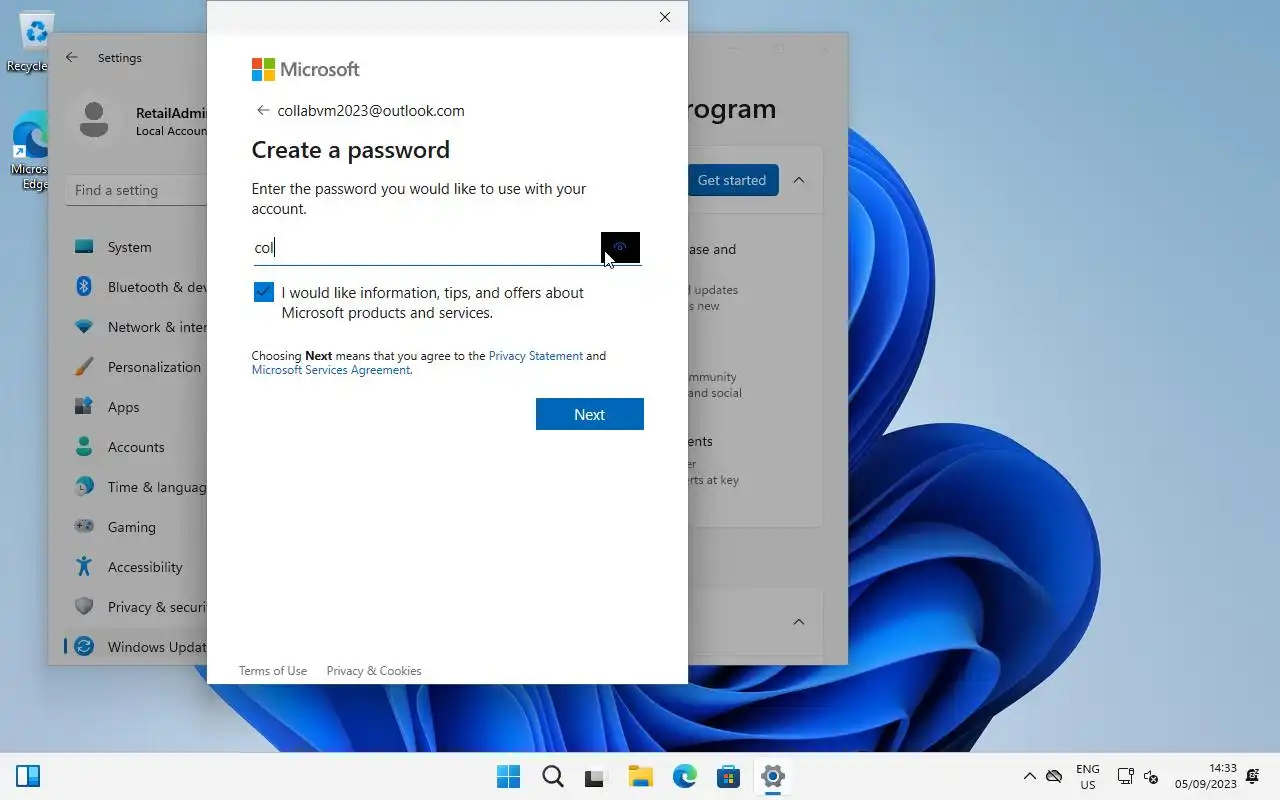Image resolution: width=1280 pixels, height=800 pixels.
Task: Reveal password with the eye icon
Action: coord(620,247)
